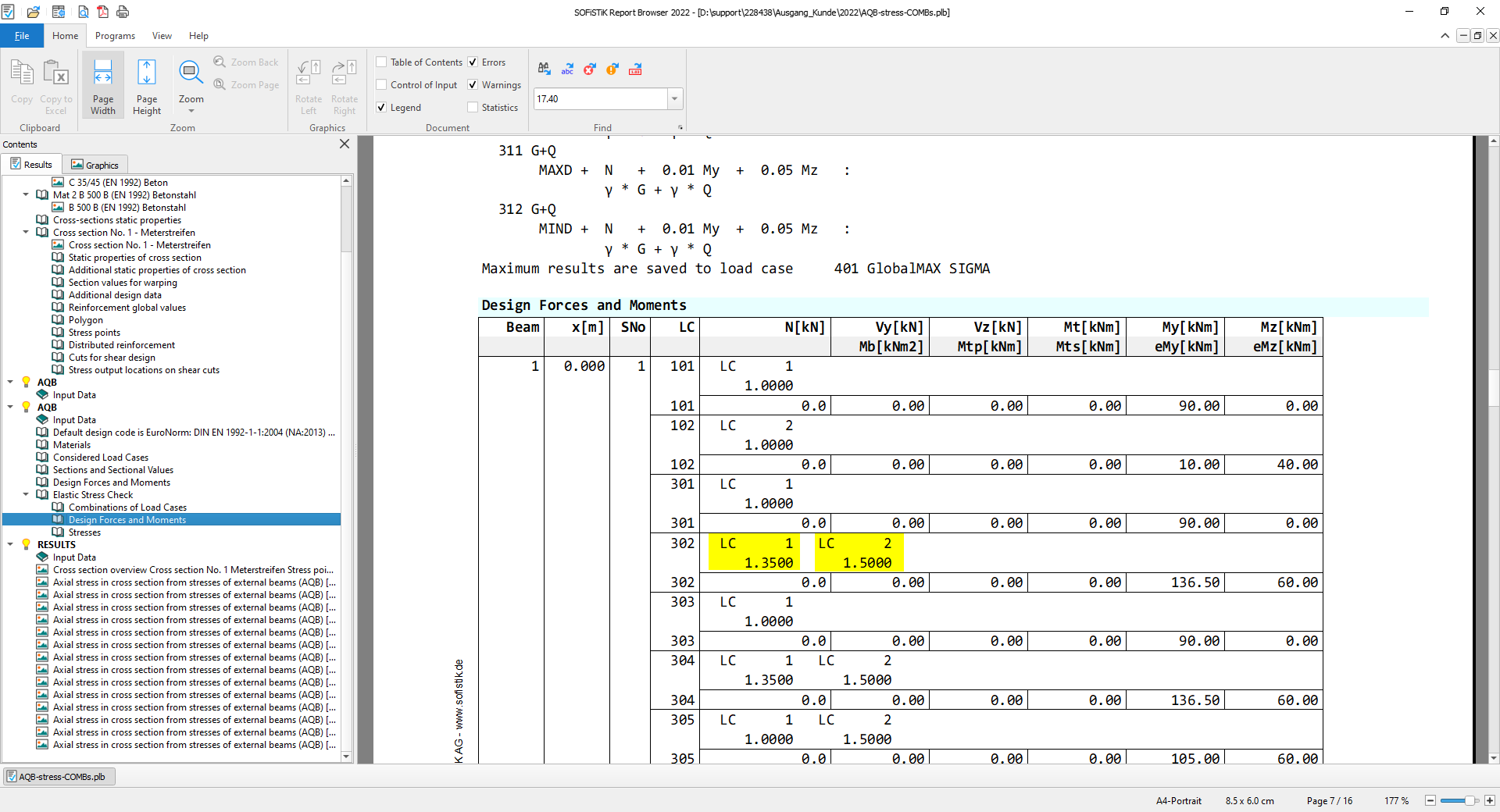The image size is (1500, 812).
Task: Open Considered Load Cases tree entry
Action: [100, 458]
